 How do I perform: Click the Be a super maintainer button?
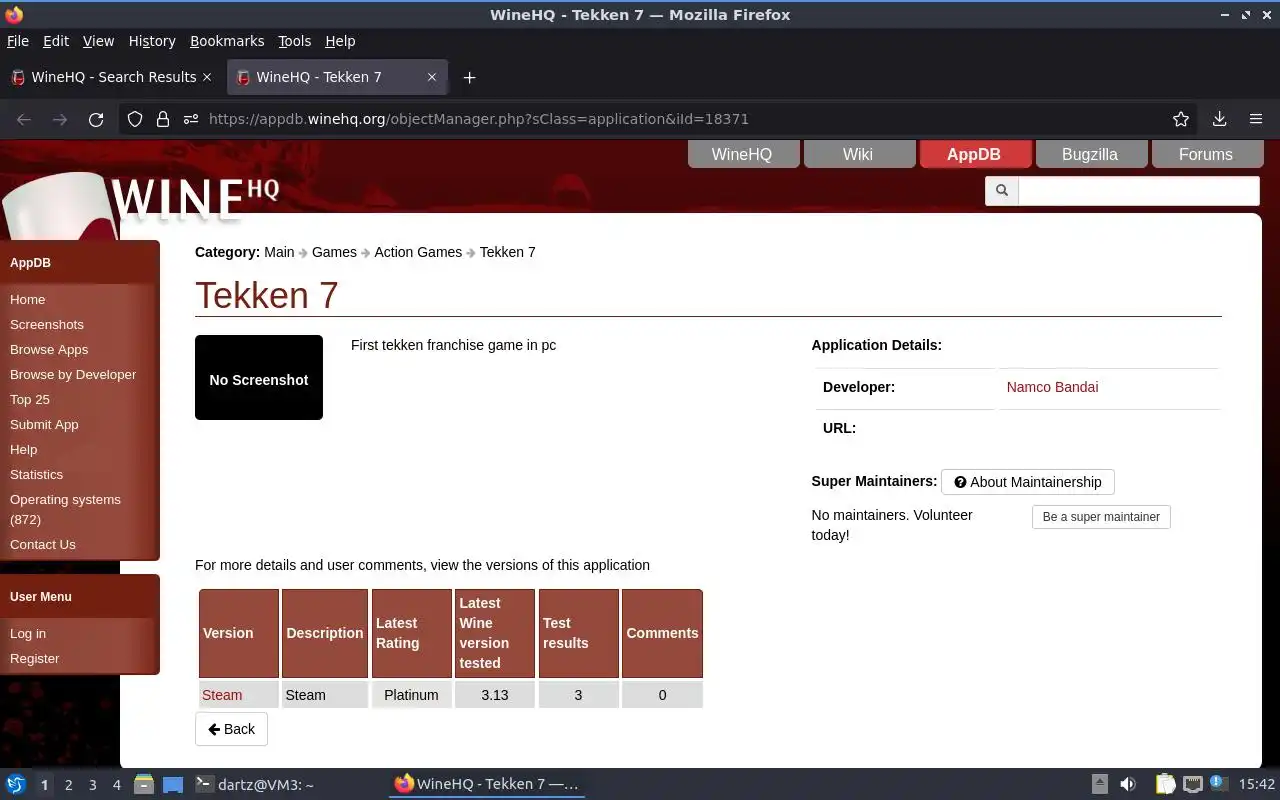click(x=1101, y=517)
